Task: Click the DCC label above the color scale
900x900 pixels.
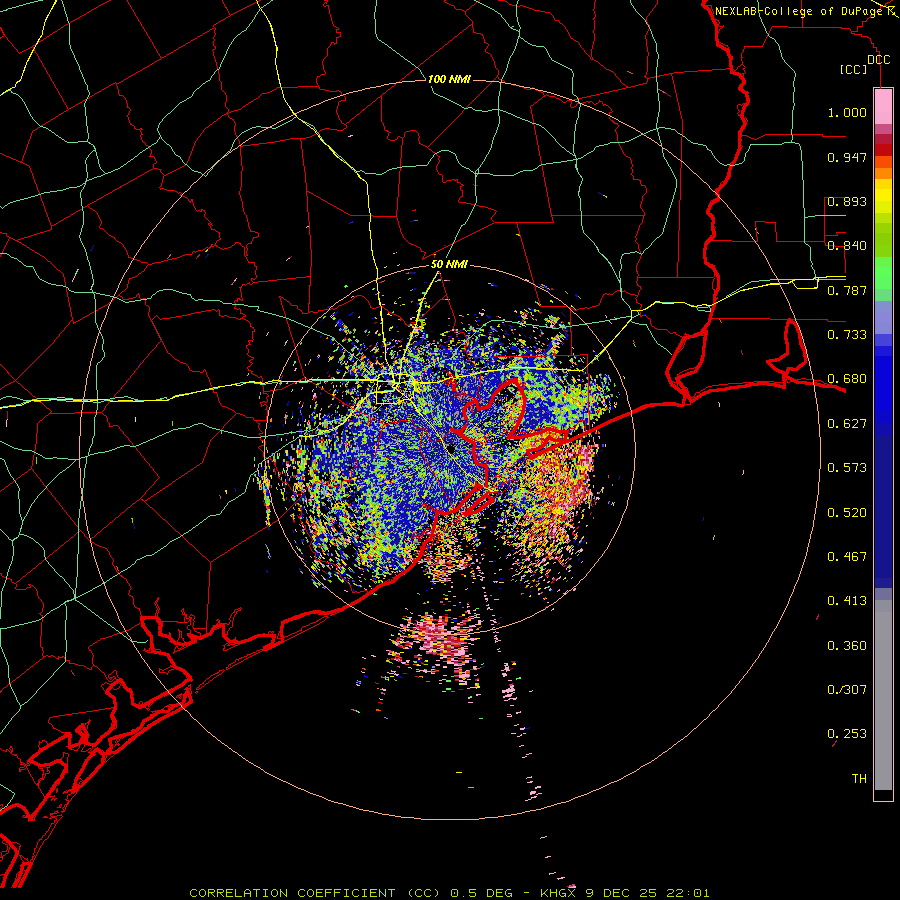Action: [x=878, y=60]
